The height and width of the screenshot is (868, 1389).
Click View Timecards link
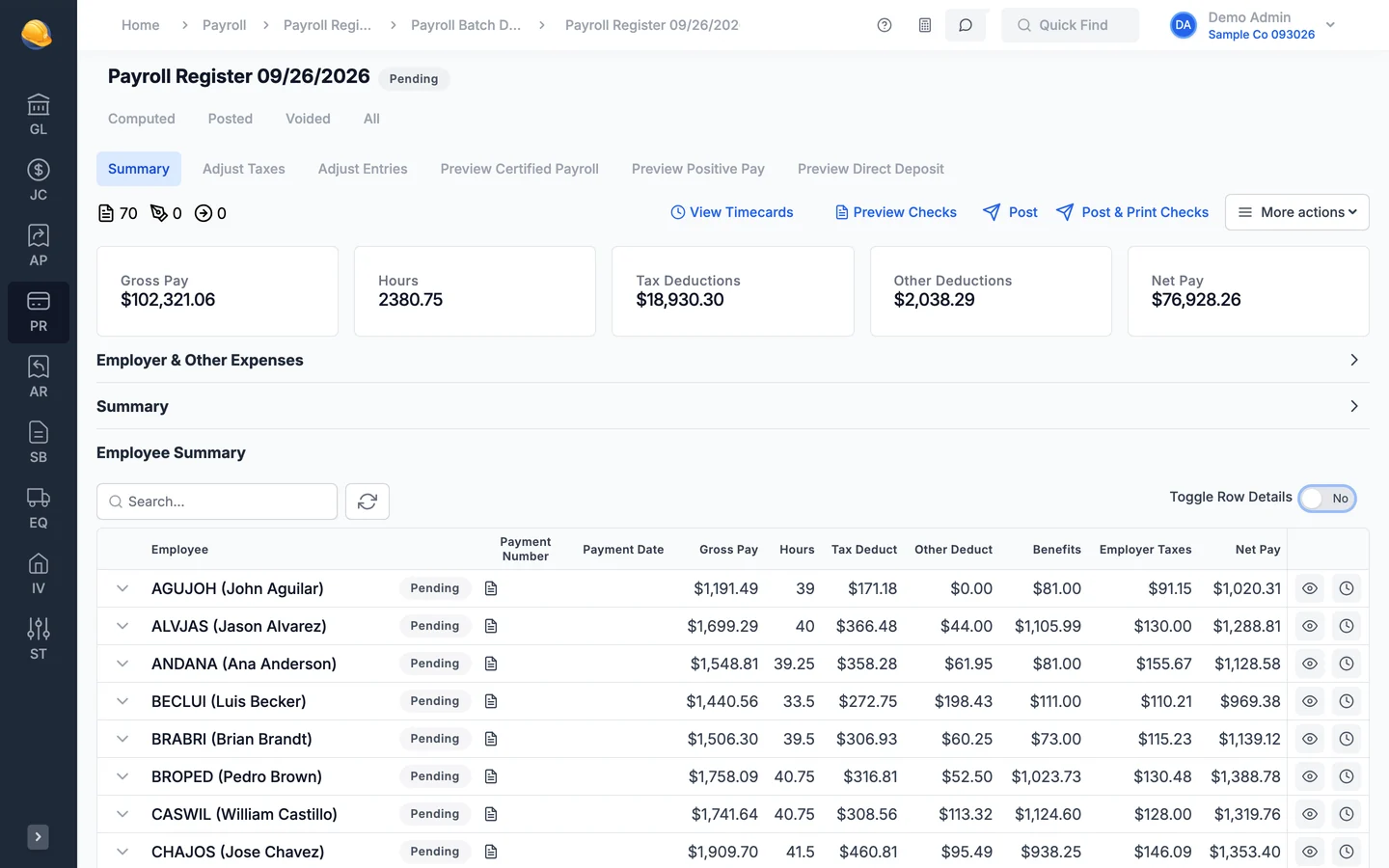(x=732, y=212)
